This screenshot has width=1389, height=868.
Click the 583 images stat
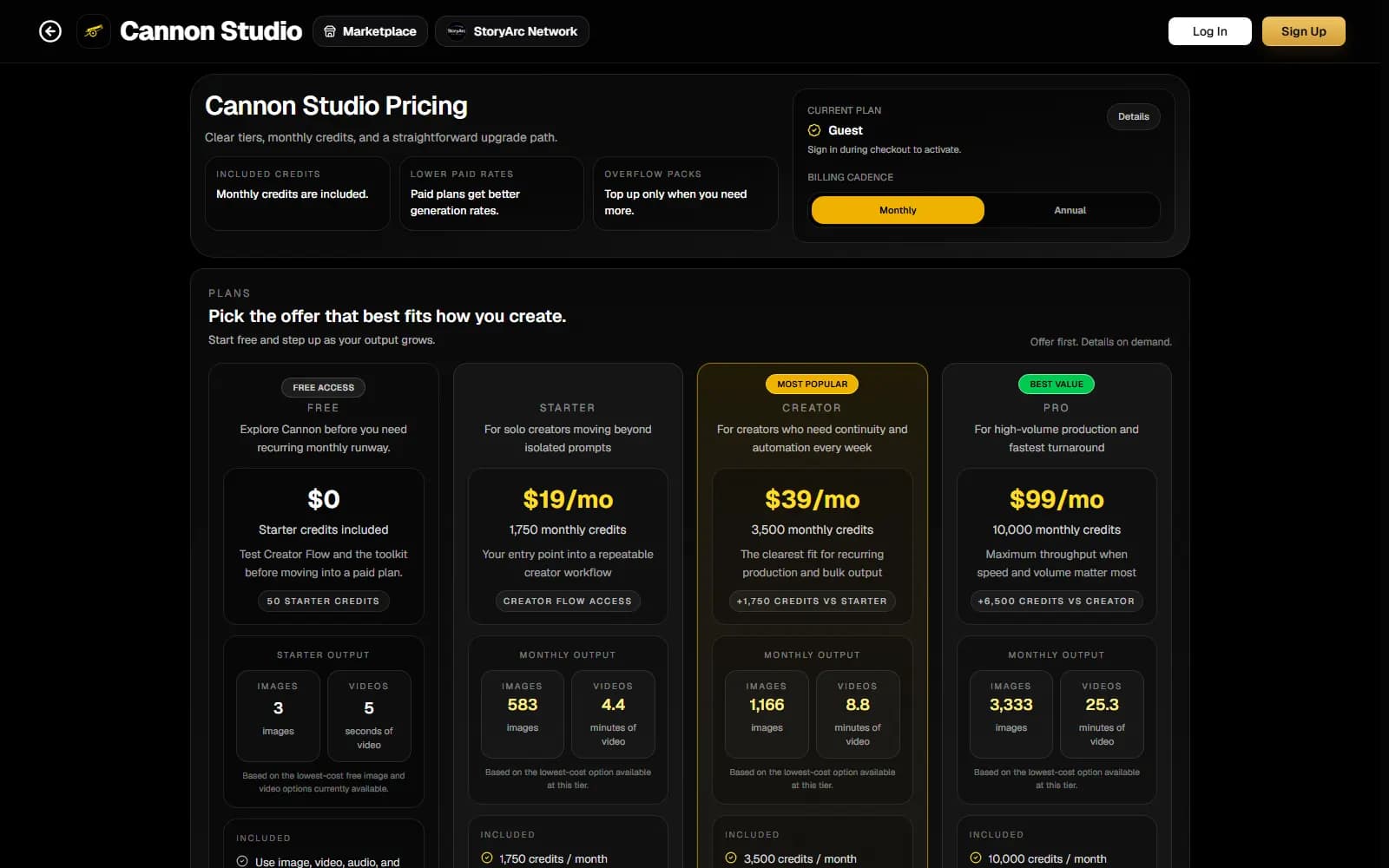[x=523, y=713]
